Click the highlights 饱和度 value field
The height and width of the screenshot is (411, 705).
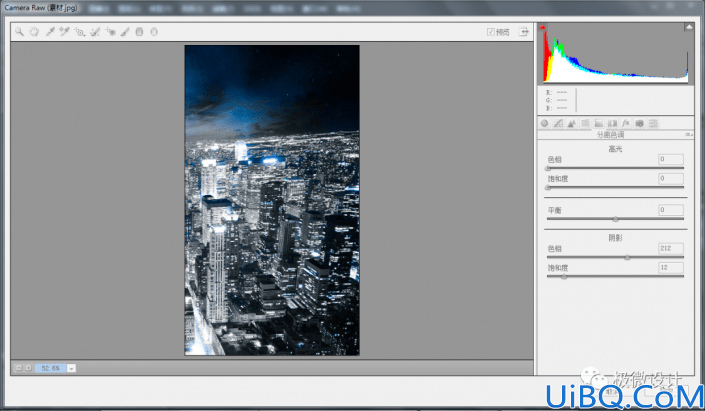tap(671, 179)
